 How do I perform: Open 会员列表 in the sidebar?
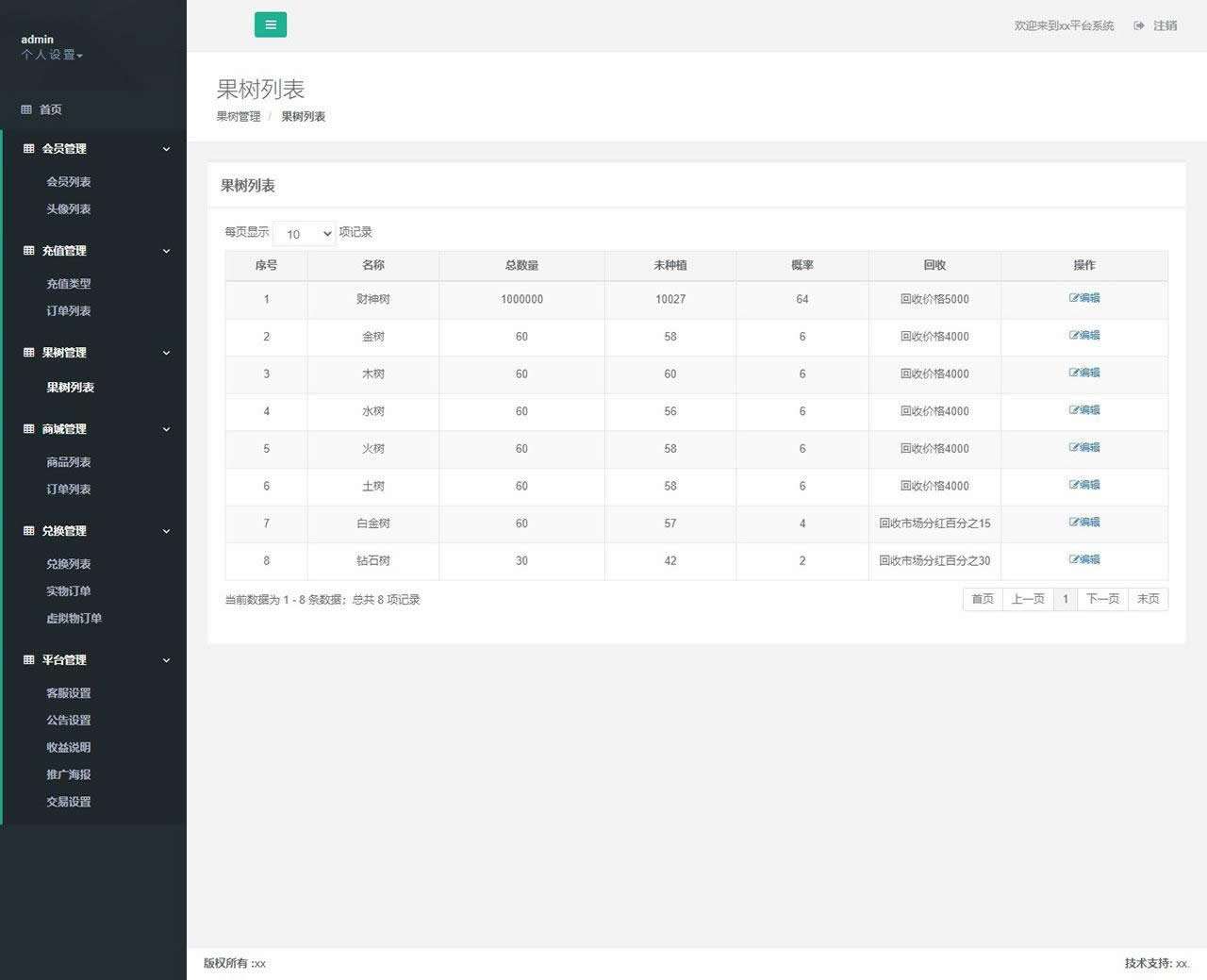point(69,182)
